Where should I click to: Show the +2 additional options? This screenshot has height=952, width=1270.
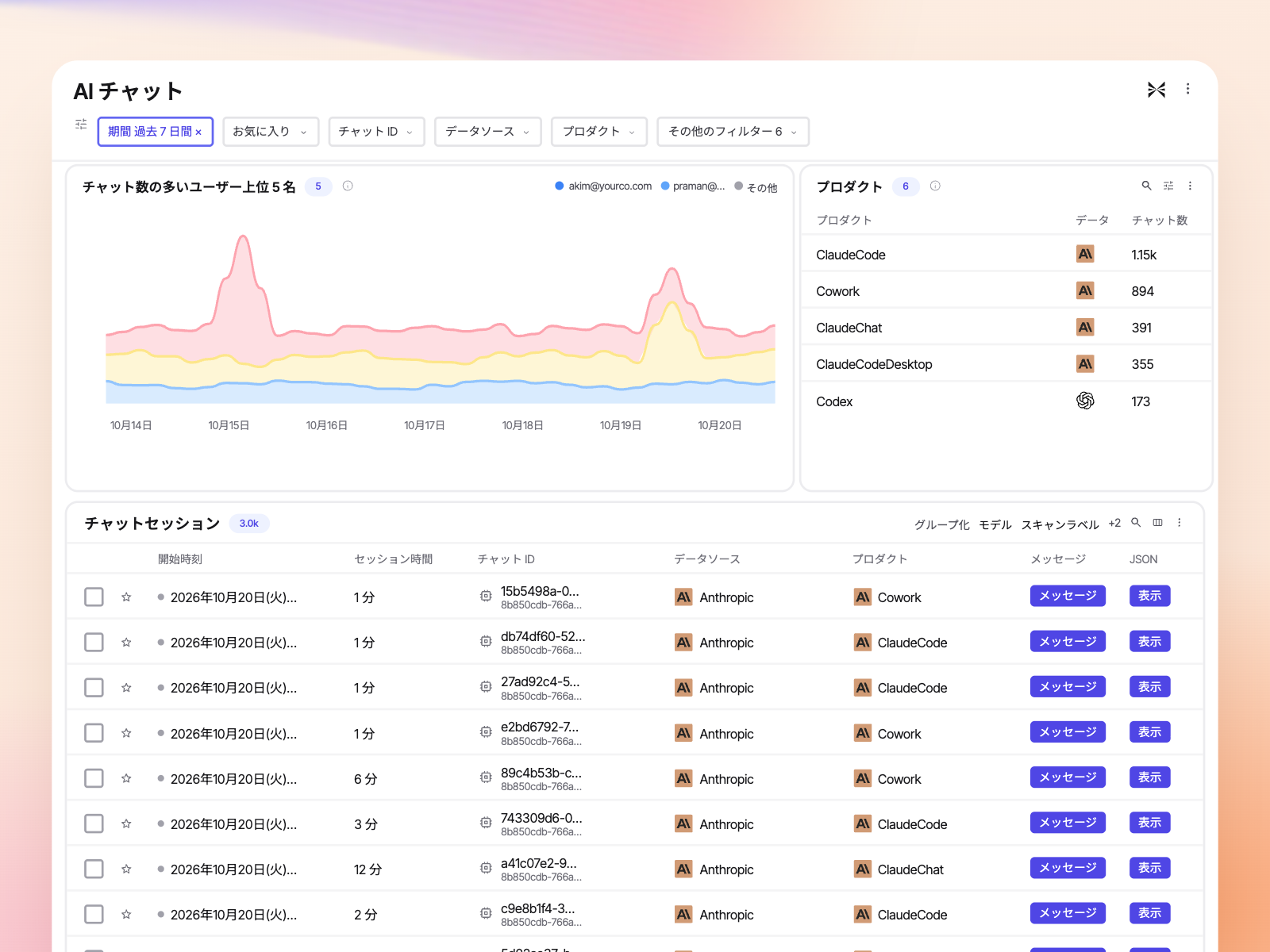pos(1114,524)
